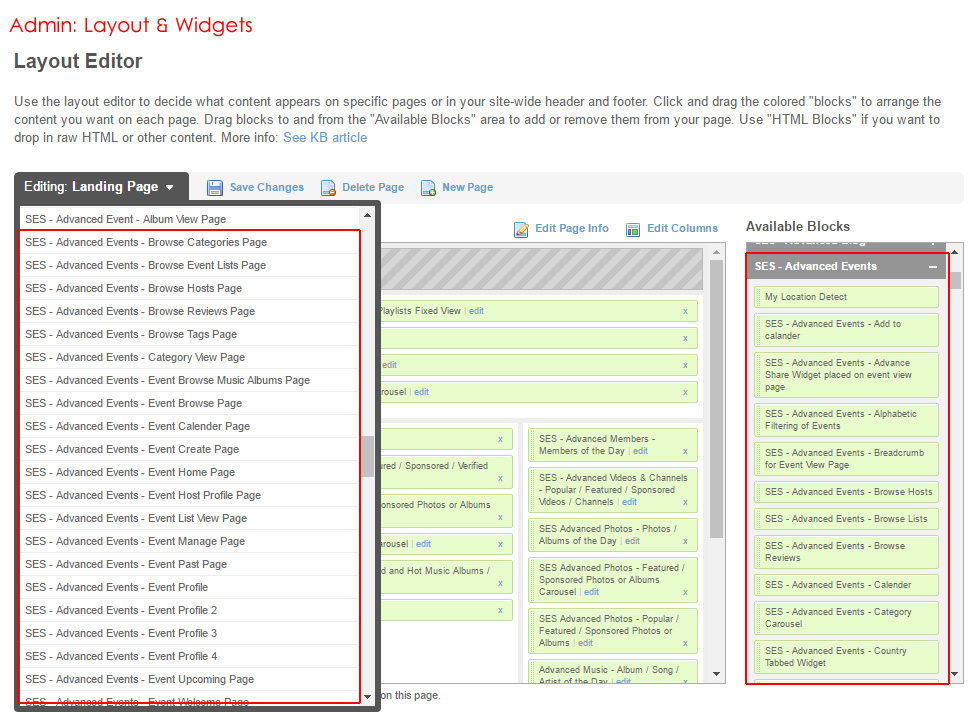
Task: Click the New Page icon
Action: tap(428, 188)
